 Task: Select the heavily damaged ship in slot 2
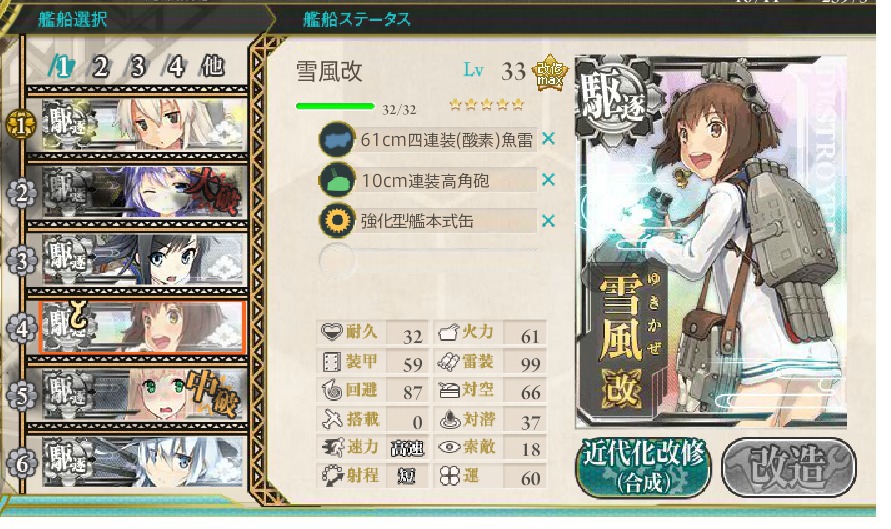[144, 192]
